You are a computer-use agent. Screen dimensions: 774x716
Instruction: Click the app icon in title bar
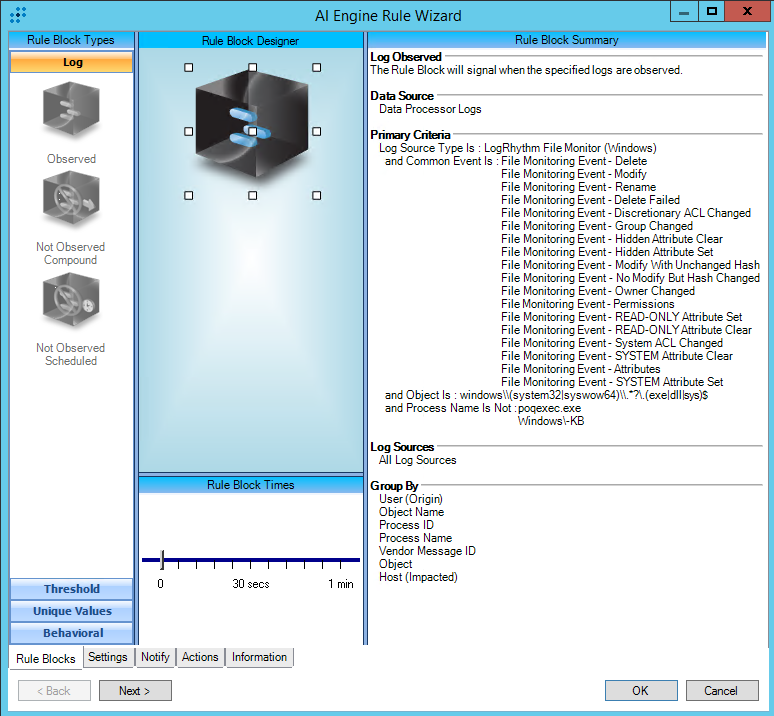(18, 14)
